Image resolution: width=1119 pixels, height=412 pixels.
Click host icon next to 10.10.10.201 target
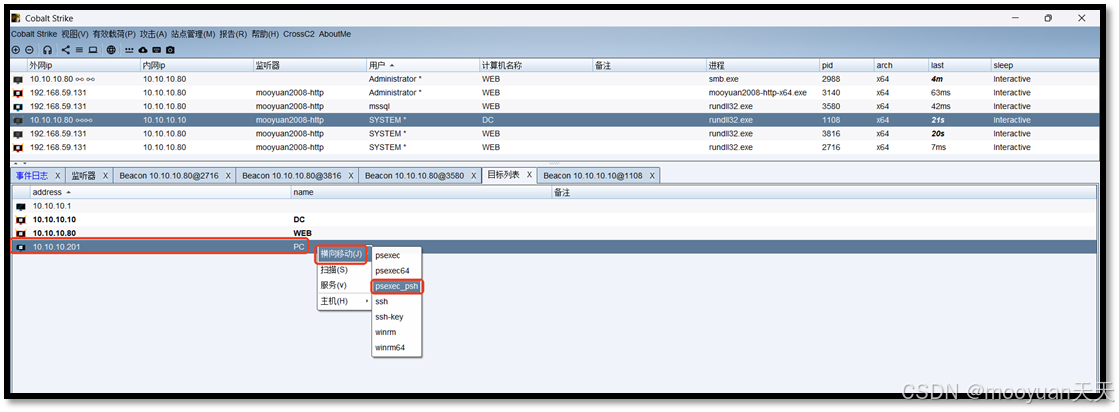pos(21,247)
